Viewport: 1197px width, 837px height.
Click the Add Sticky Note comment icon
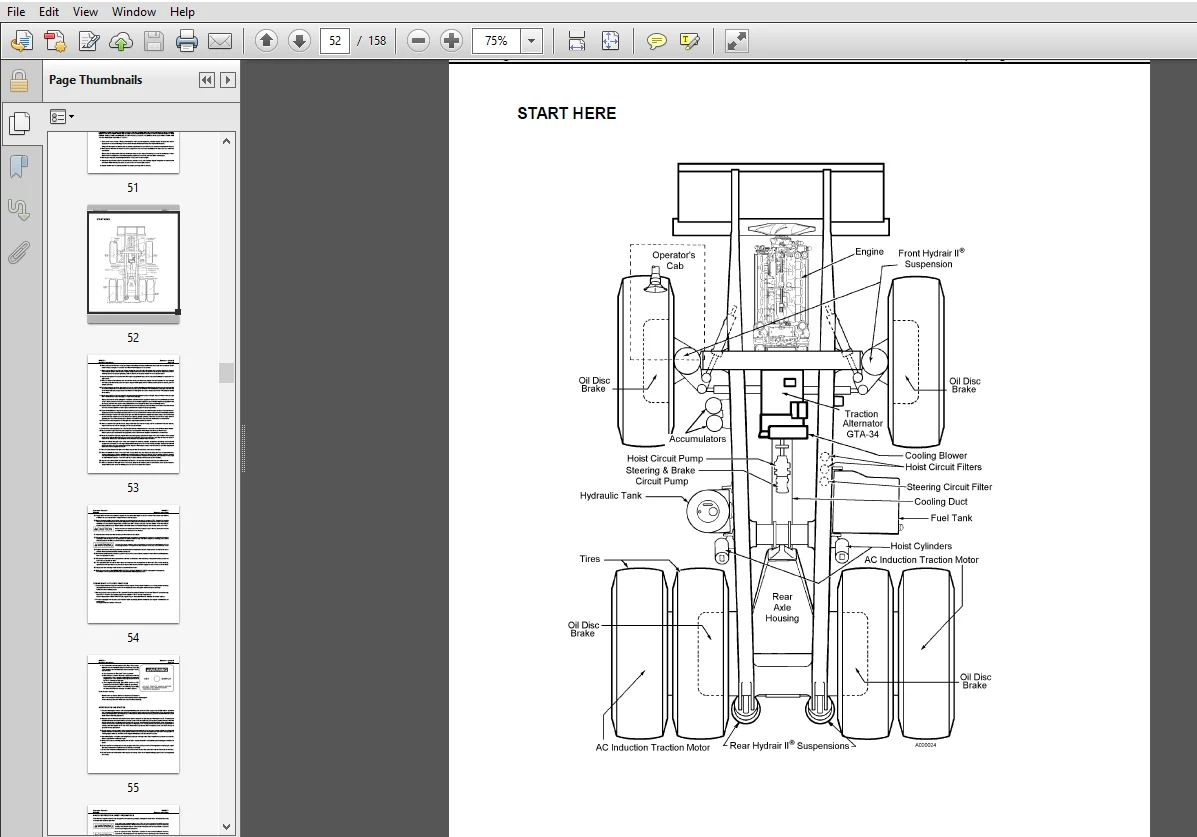coord(656,41)
